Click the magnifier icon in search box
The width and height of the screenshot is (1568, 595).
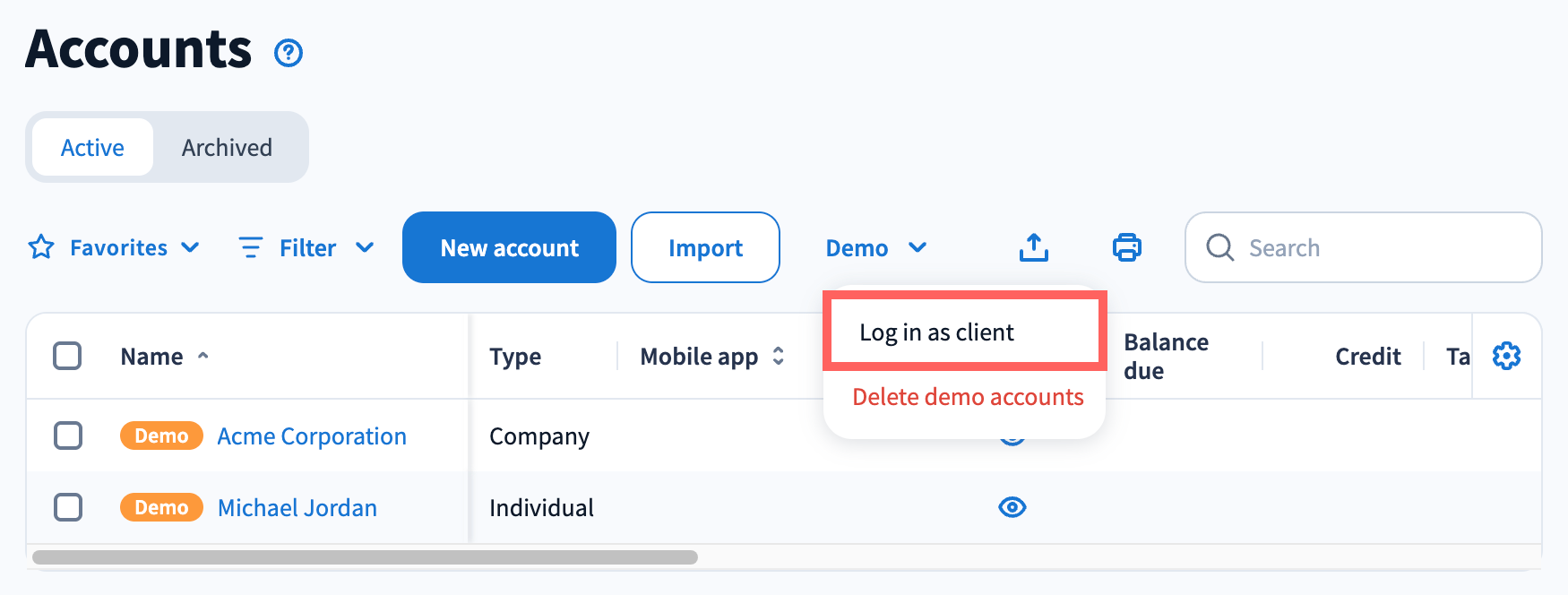click(1219, 247)
